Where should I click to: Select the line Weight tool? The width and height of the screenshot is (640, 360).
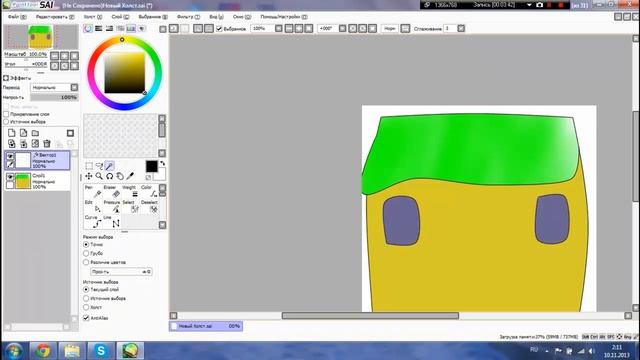coord(131,192)
